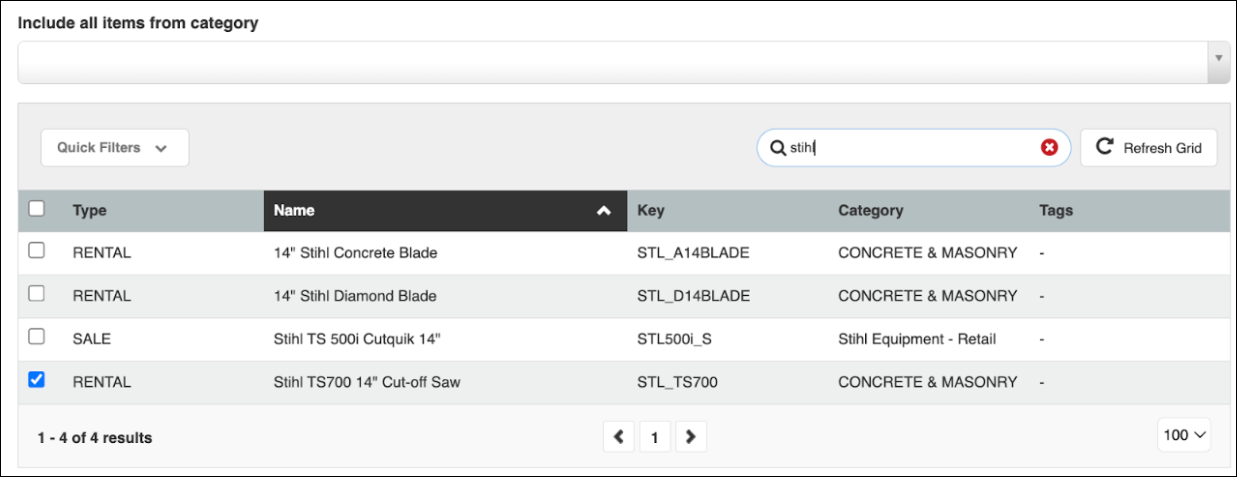Screen dimensions: 1237x477
Task: Click the magnifying glass search icon
Action: 777,148
